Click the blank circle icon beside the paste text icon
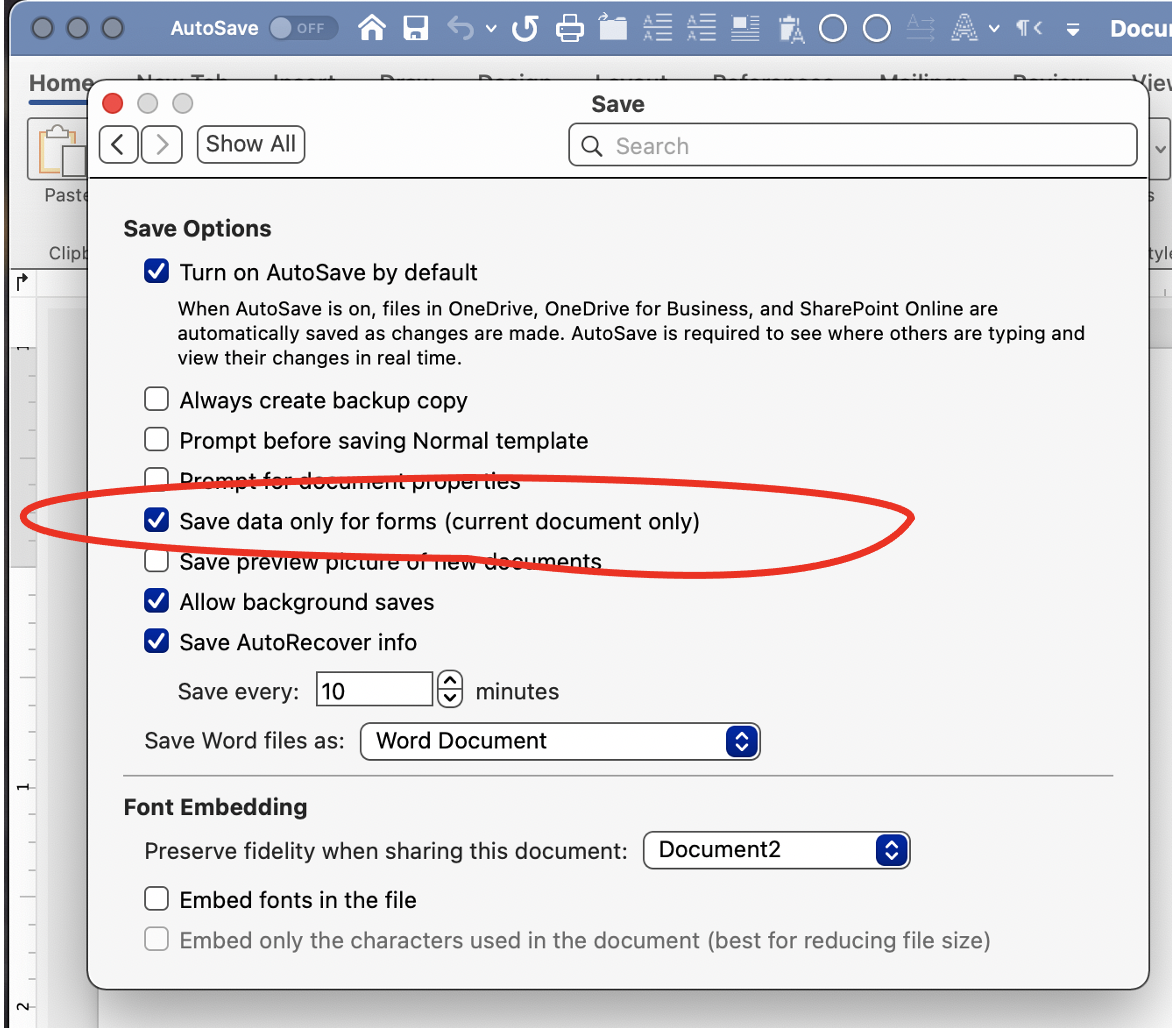The width and height of the screenshot is (1172, 1032). click(x=833, y=28)
